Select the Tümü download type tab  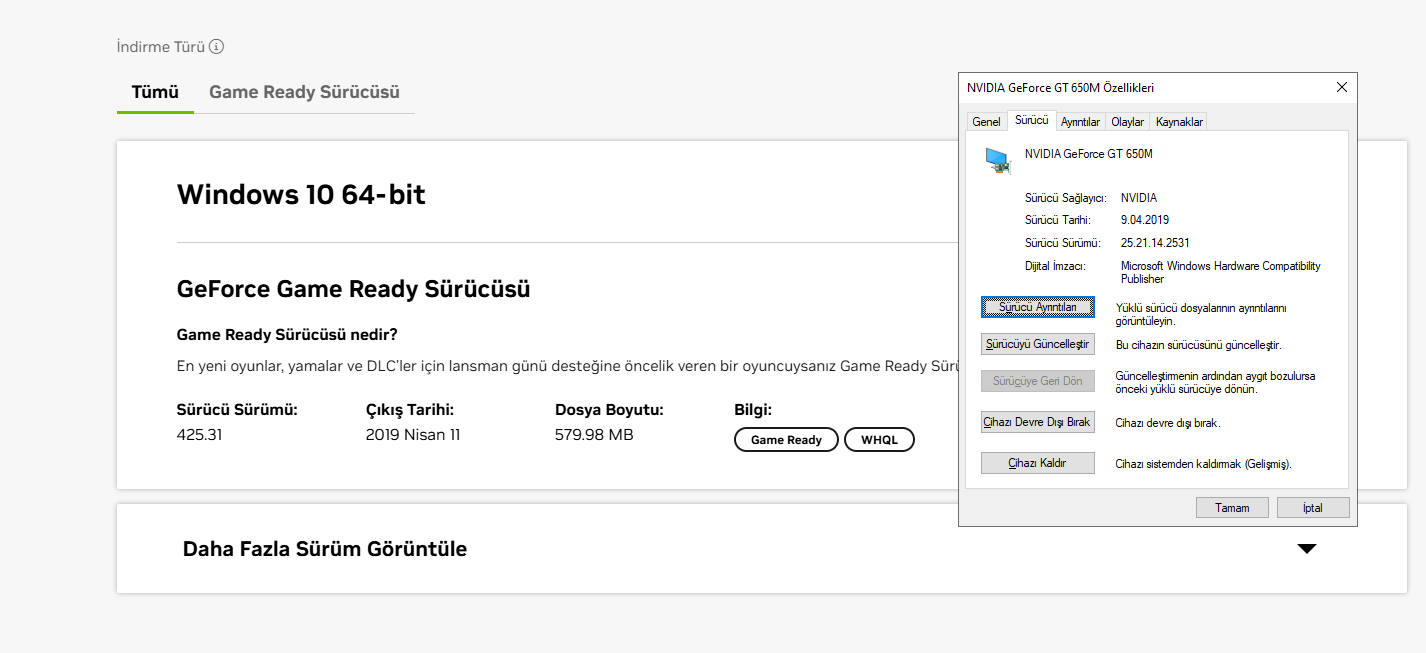155,92
